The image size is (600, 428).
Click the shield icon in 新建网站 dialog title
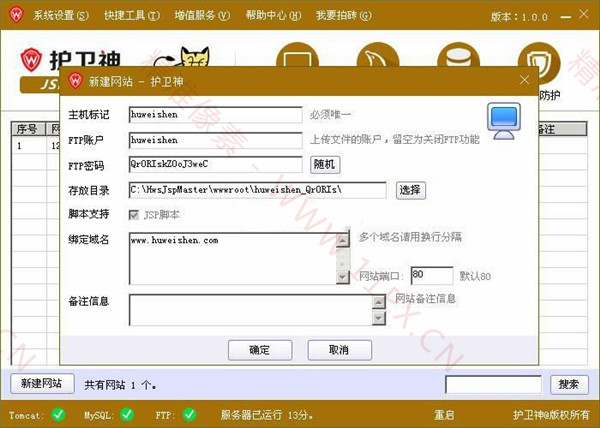[x=75, y=81]
